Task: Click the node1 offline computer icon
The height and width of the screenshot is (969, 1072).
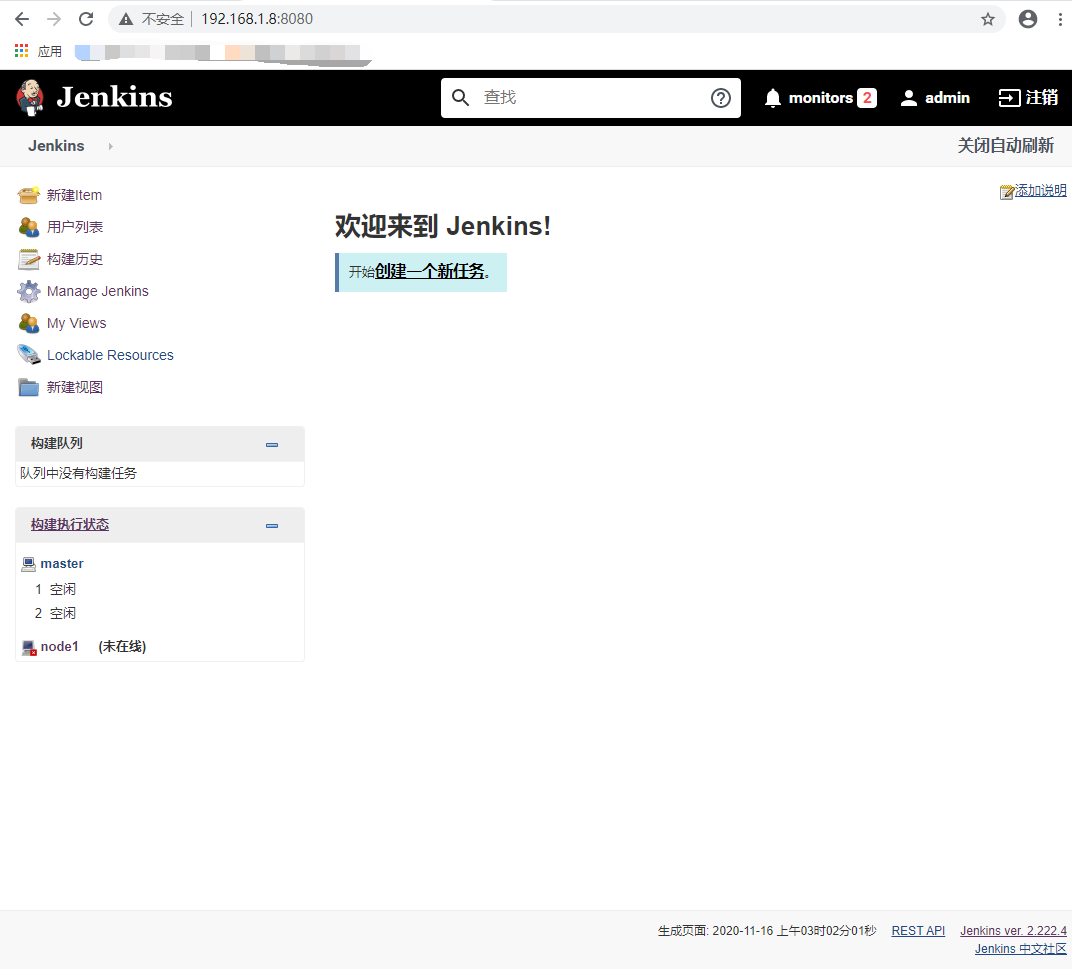Action: point(29,648)
